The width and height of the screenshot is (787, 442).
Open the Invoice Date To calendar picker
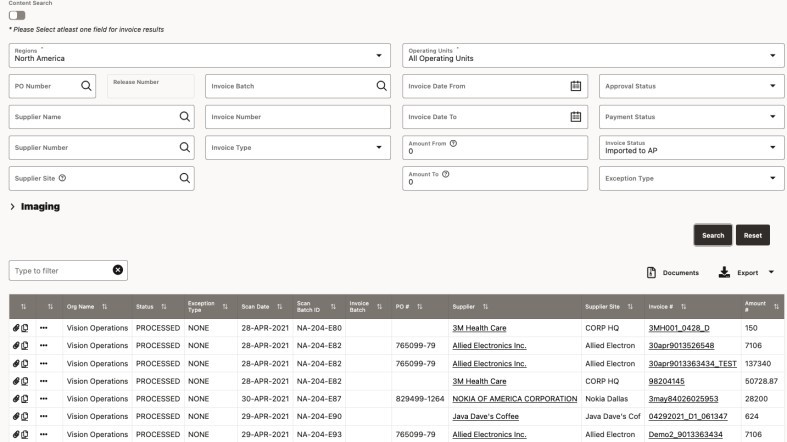[x=575, y=117]
